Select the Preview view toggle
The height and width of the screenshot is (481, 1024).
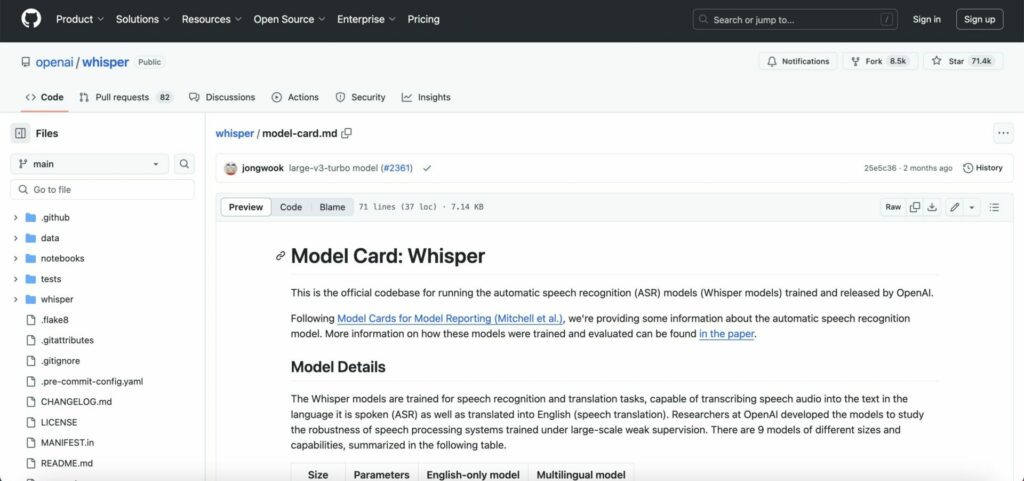point(246,207)
